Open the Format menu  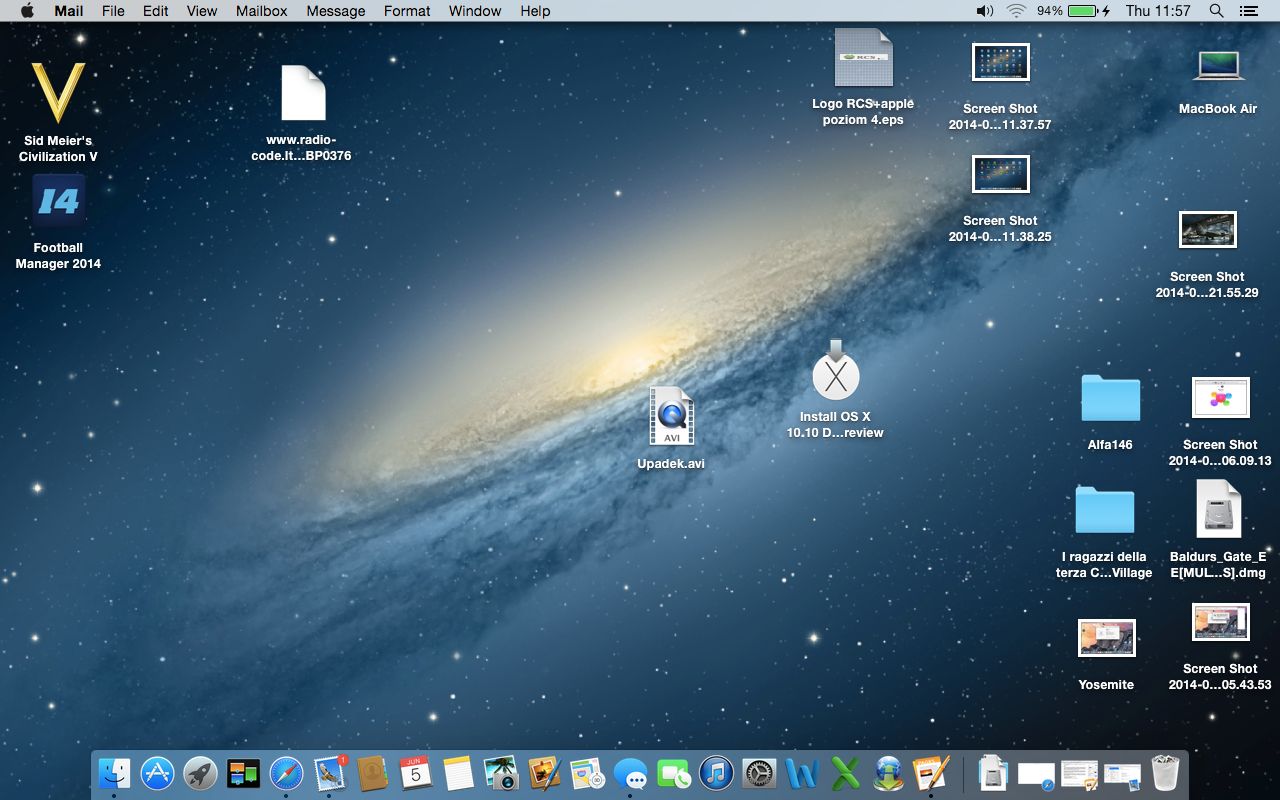407,11
